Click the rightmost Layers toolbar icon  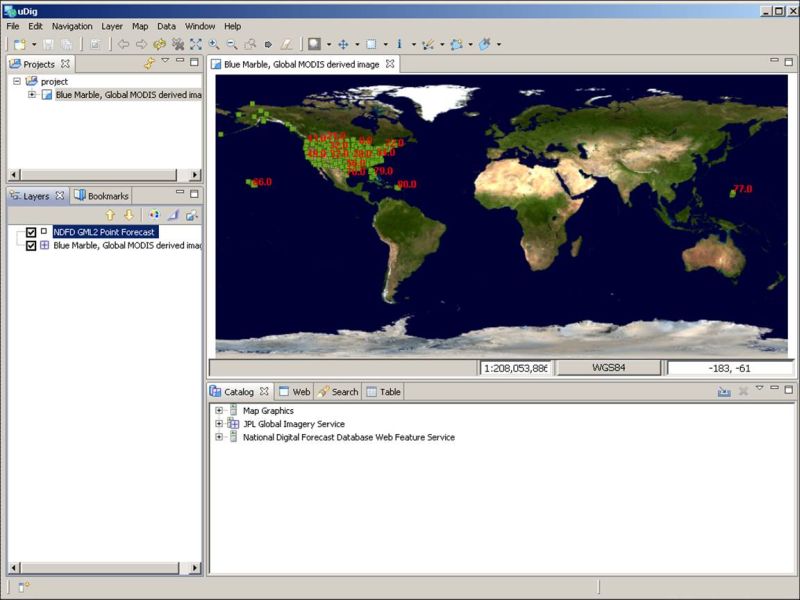click(x=191, y=215)
